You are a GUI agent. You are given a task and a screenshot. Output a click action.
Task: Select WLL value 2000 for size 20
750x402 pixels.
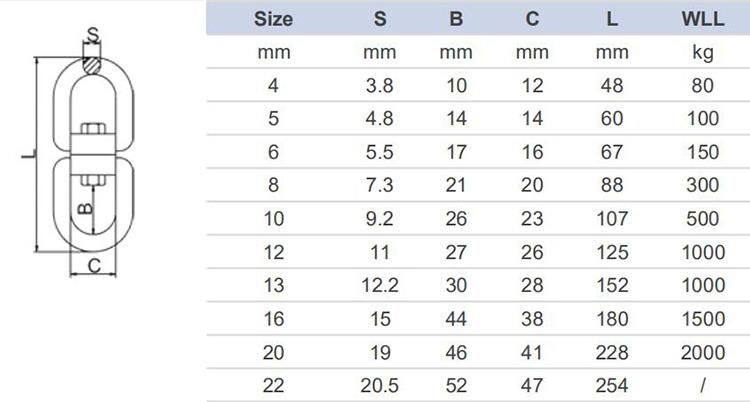click(x=703, y=353)
